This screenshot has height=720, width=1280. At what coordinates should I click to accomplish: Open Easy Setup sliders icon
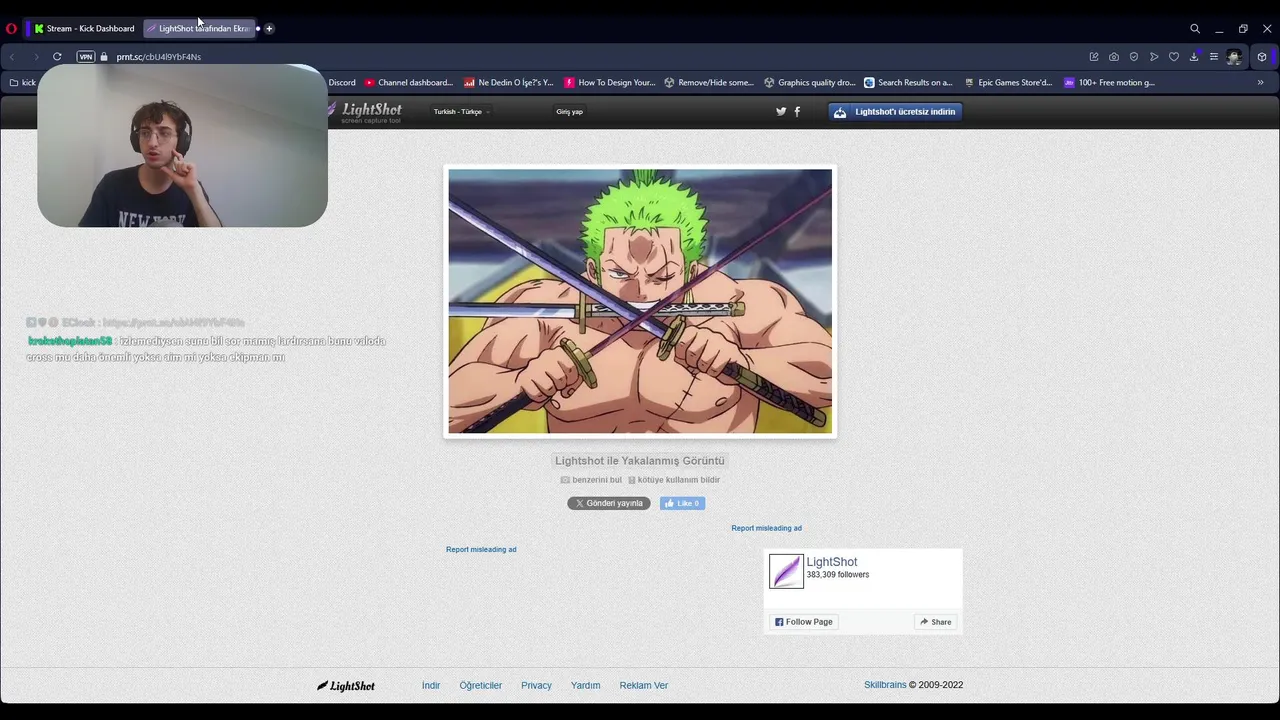coord(1214,57)
